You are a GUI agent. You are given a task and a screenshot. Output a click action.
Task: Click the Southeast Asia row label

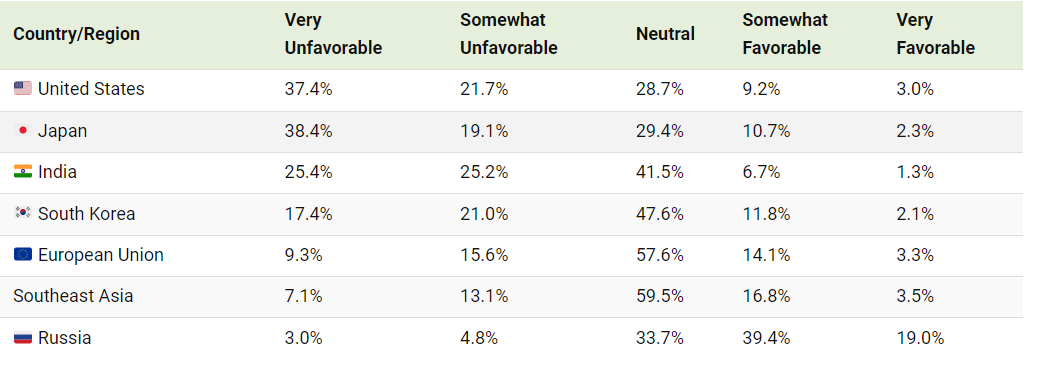[x=73, y=296]
